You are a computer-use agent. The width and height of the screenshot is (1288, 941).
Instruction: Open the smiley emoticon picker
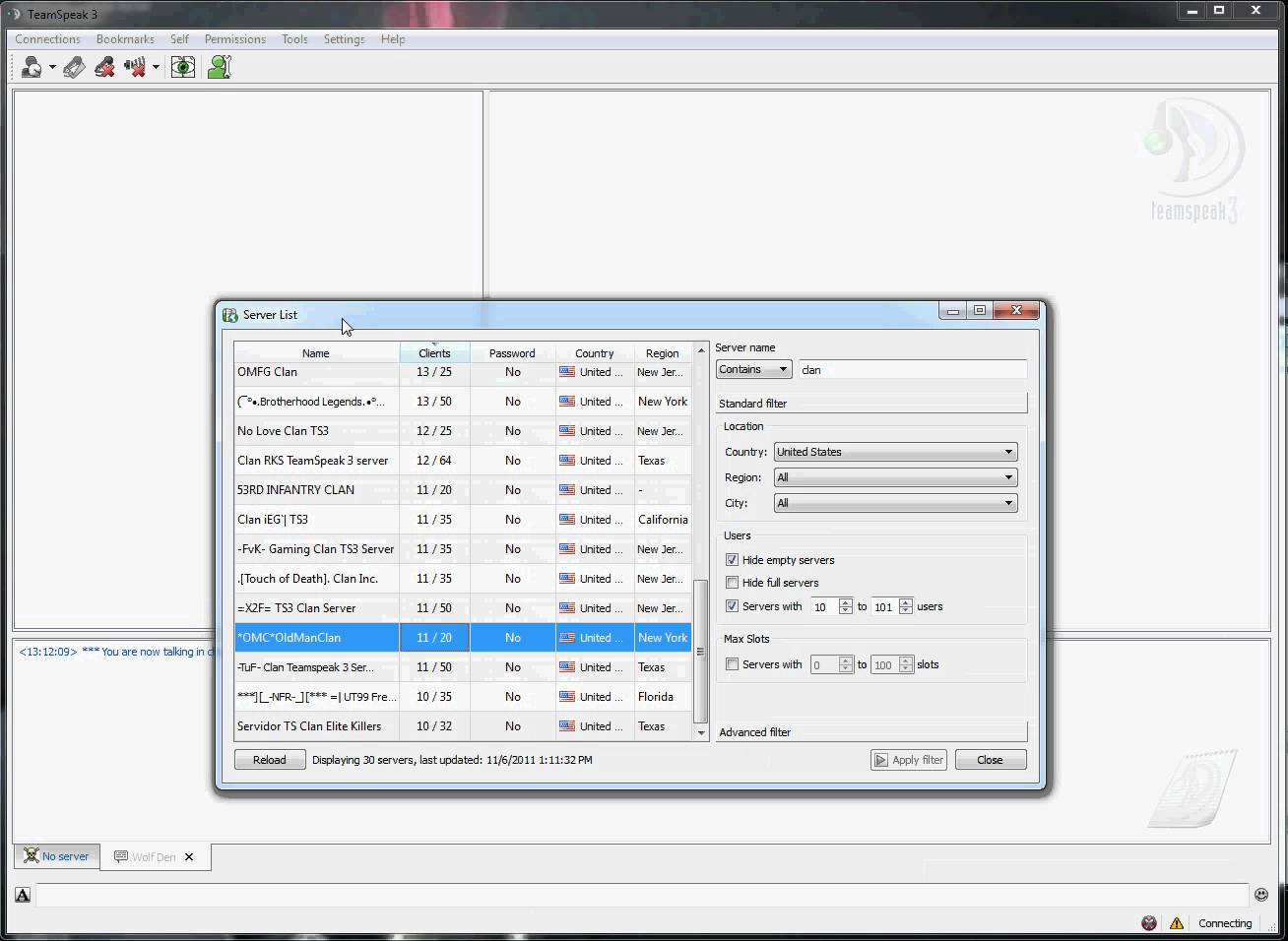pos(1260,895)
